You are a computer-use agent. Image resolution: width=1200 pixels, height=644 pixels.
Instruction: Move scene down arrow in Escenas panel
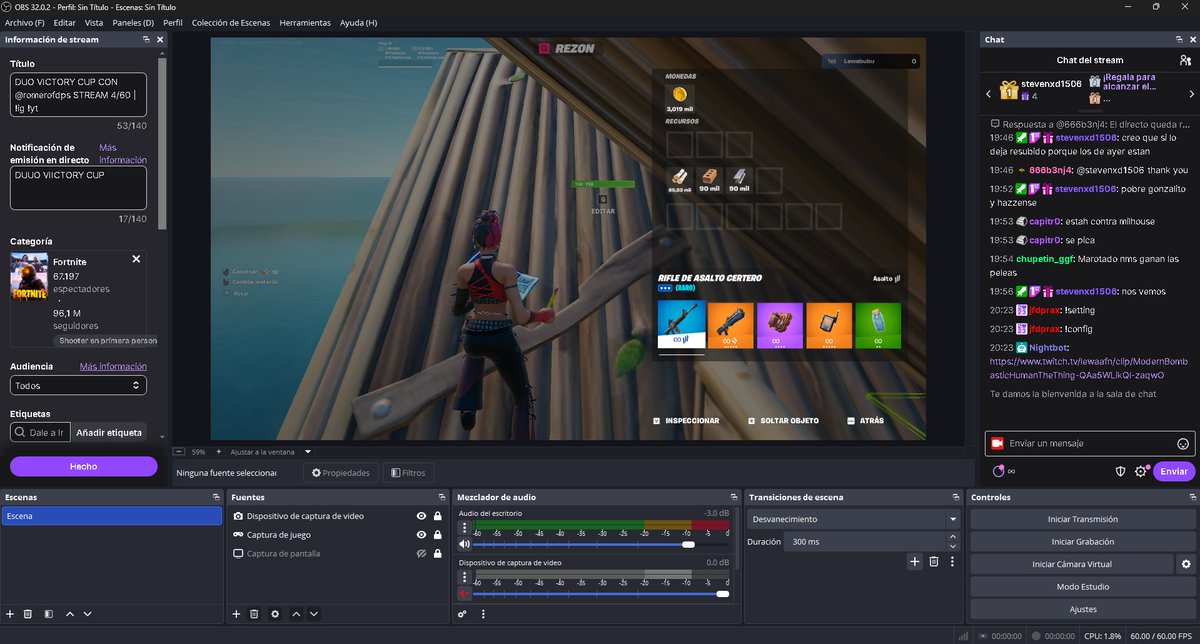click(87, 613)
